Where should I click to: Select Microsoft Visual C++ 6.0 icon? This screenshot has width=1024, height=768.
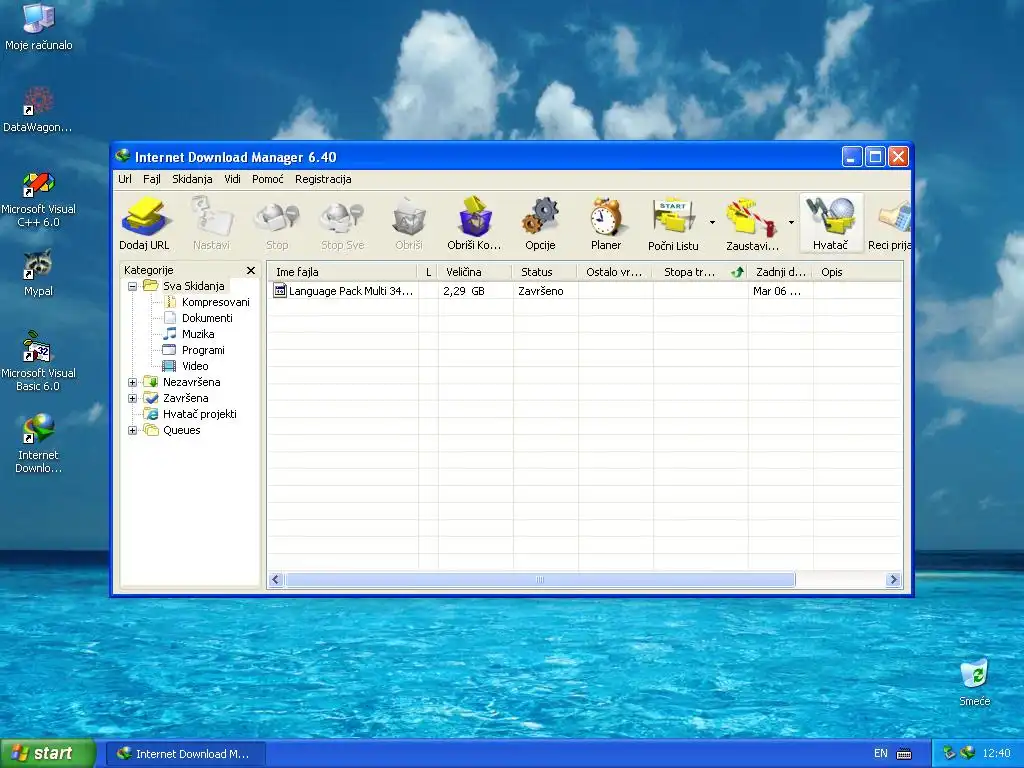[38, 199]
